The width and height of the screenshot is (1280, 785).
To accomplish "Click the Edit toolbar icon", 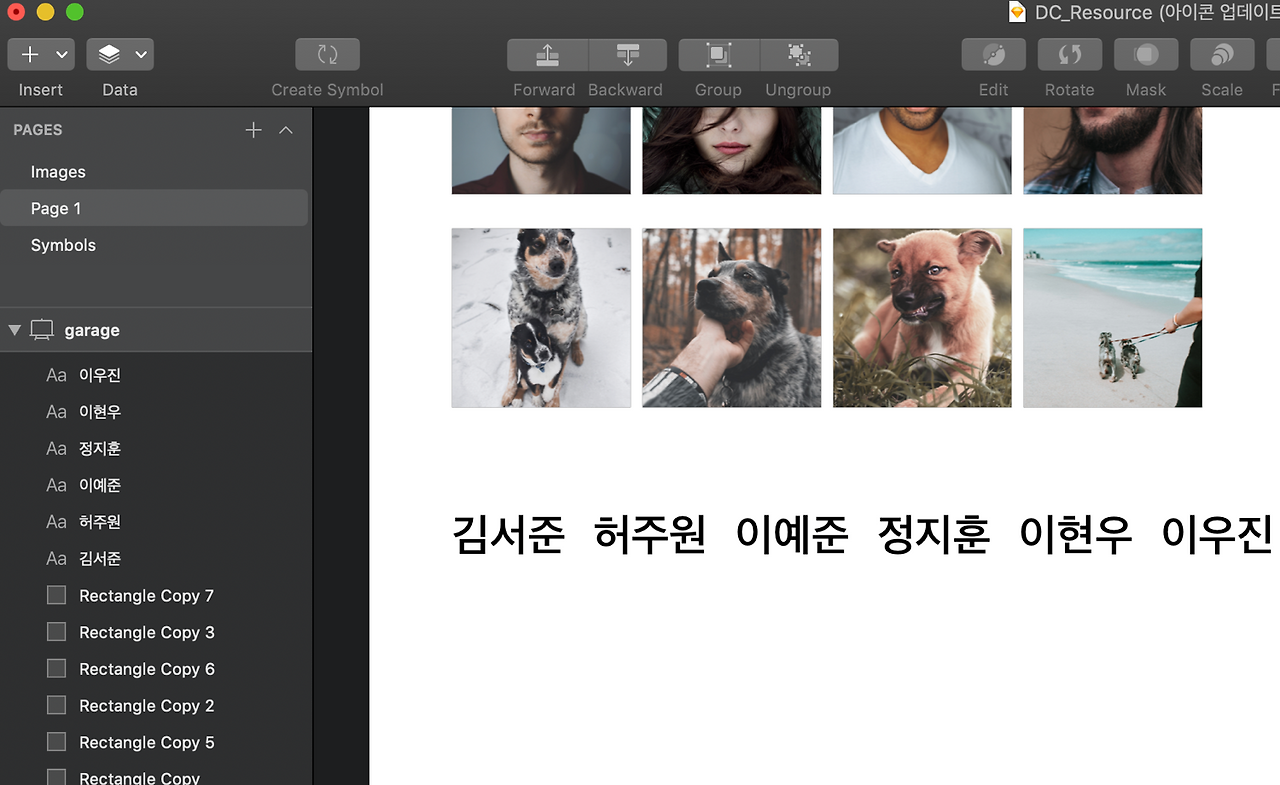I will click(993, 55).
